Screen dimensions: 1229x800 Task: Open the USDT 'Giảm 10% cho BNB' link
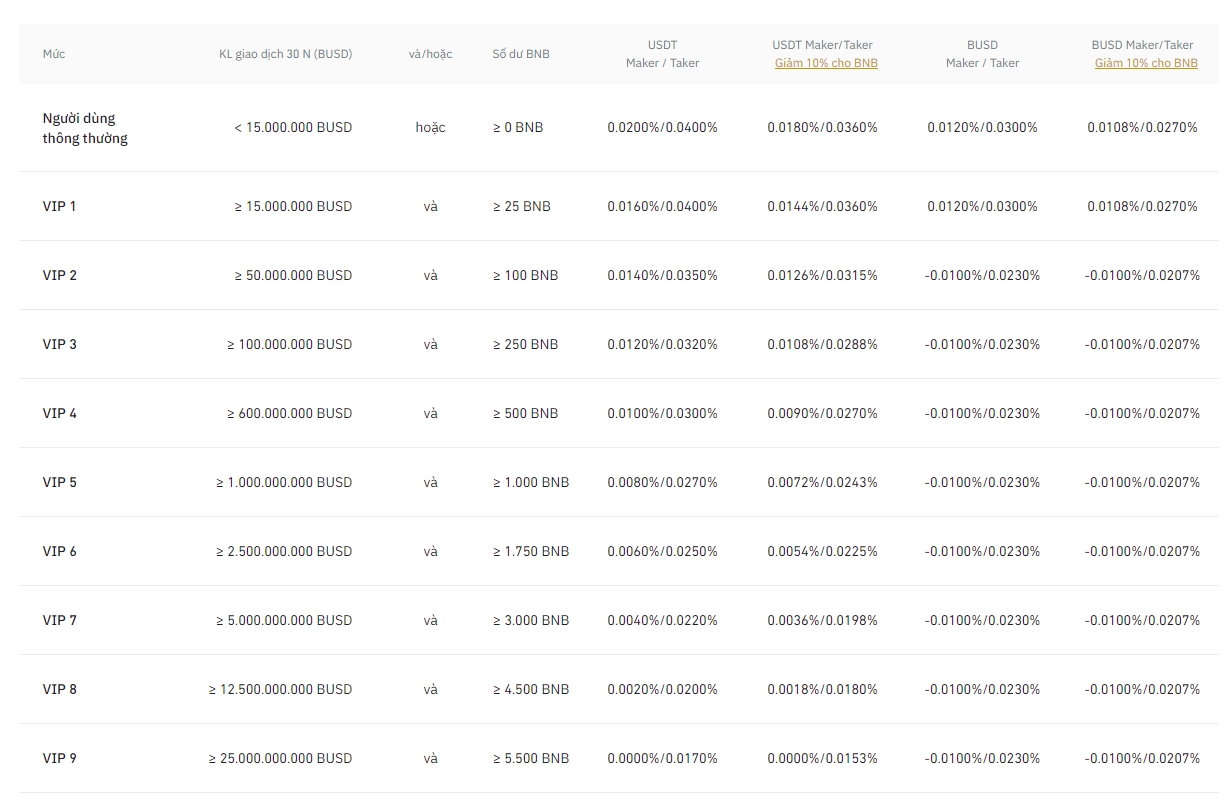[x=826, y=63]
